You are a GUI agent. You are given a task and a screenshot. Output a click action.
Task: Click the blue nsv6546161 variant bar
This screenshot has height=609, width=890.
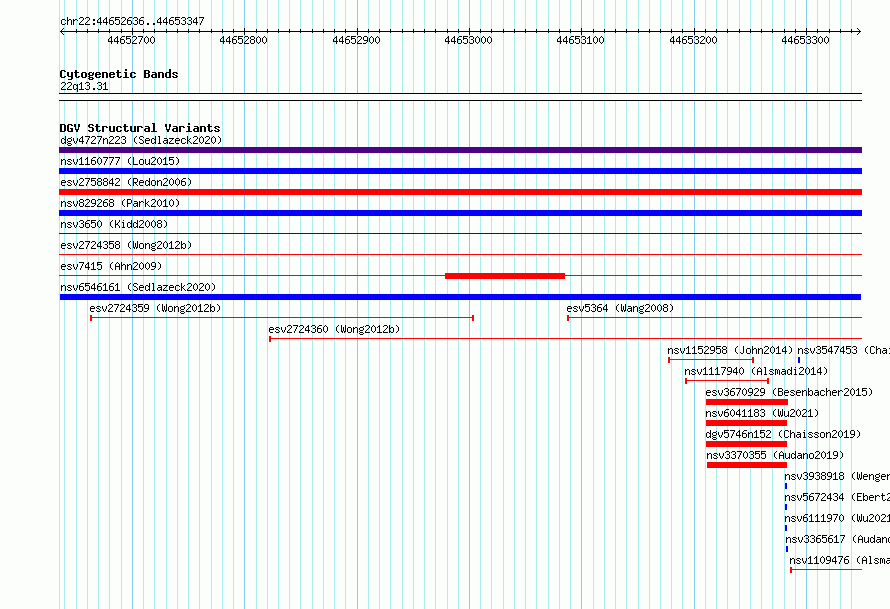[460, 297]
